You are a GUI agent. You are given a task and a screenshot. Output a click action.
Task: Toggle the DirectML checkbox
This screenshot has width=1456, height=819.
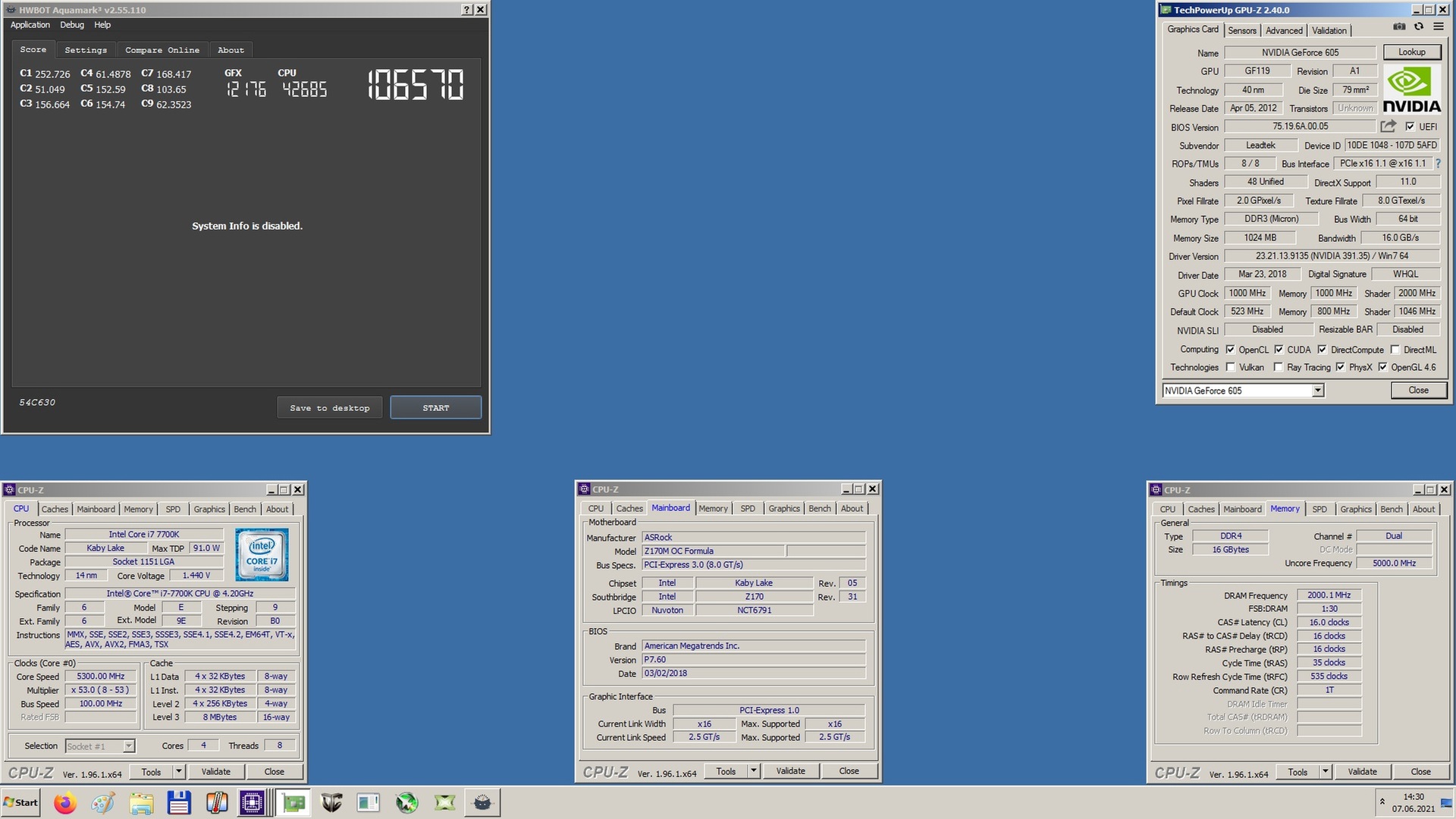(1395, 350)
